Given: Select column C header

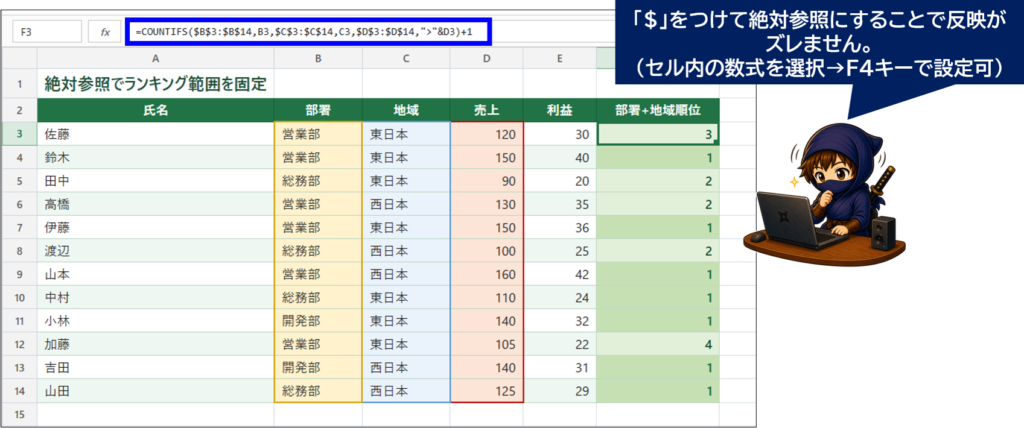Looking at the screenshot, I should 406,58.
